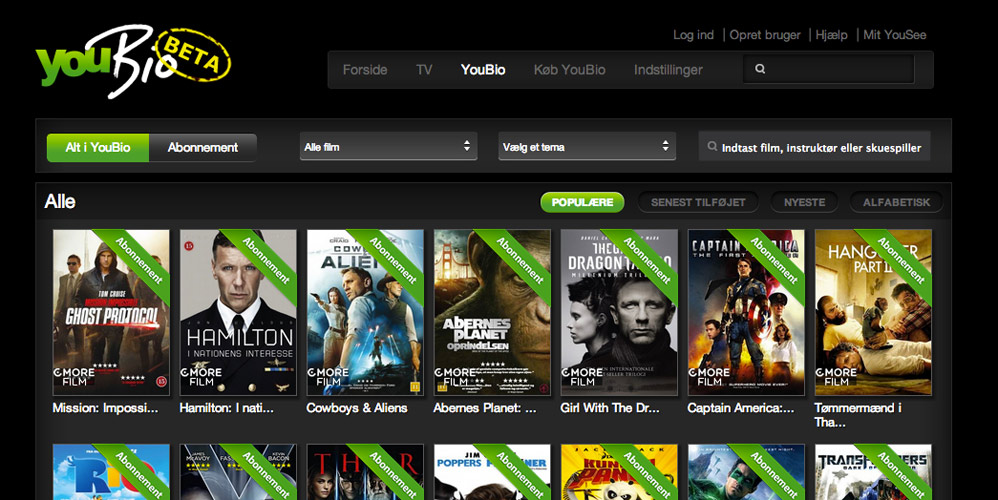Focus the top navigation search field

829,69
